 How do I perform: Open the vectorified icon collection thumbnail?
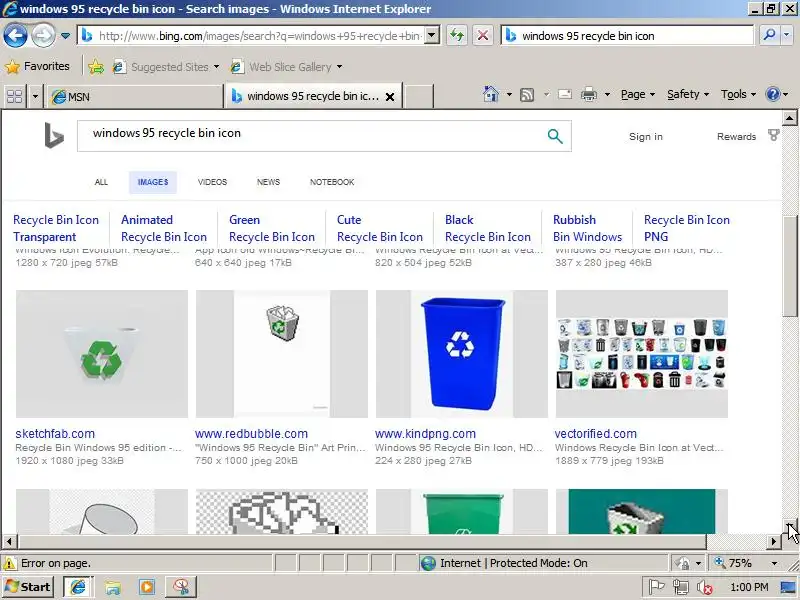642,354
